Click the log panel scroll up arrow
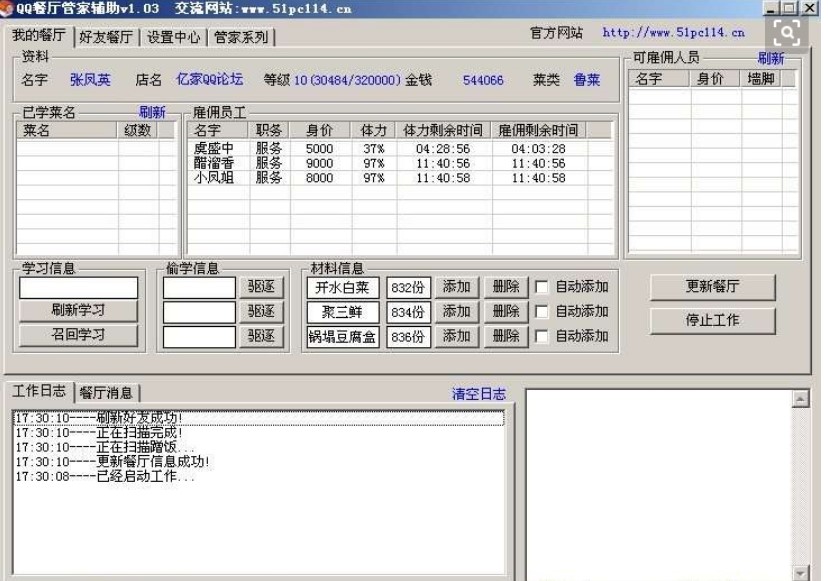 coord(800,399)
